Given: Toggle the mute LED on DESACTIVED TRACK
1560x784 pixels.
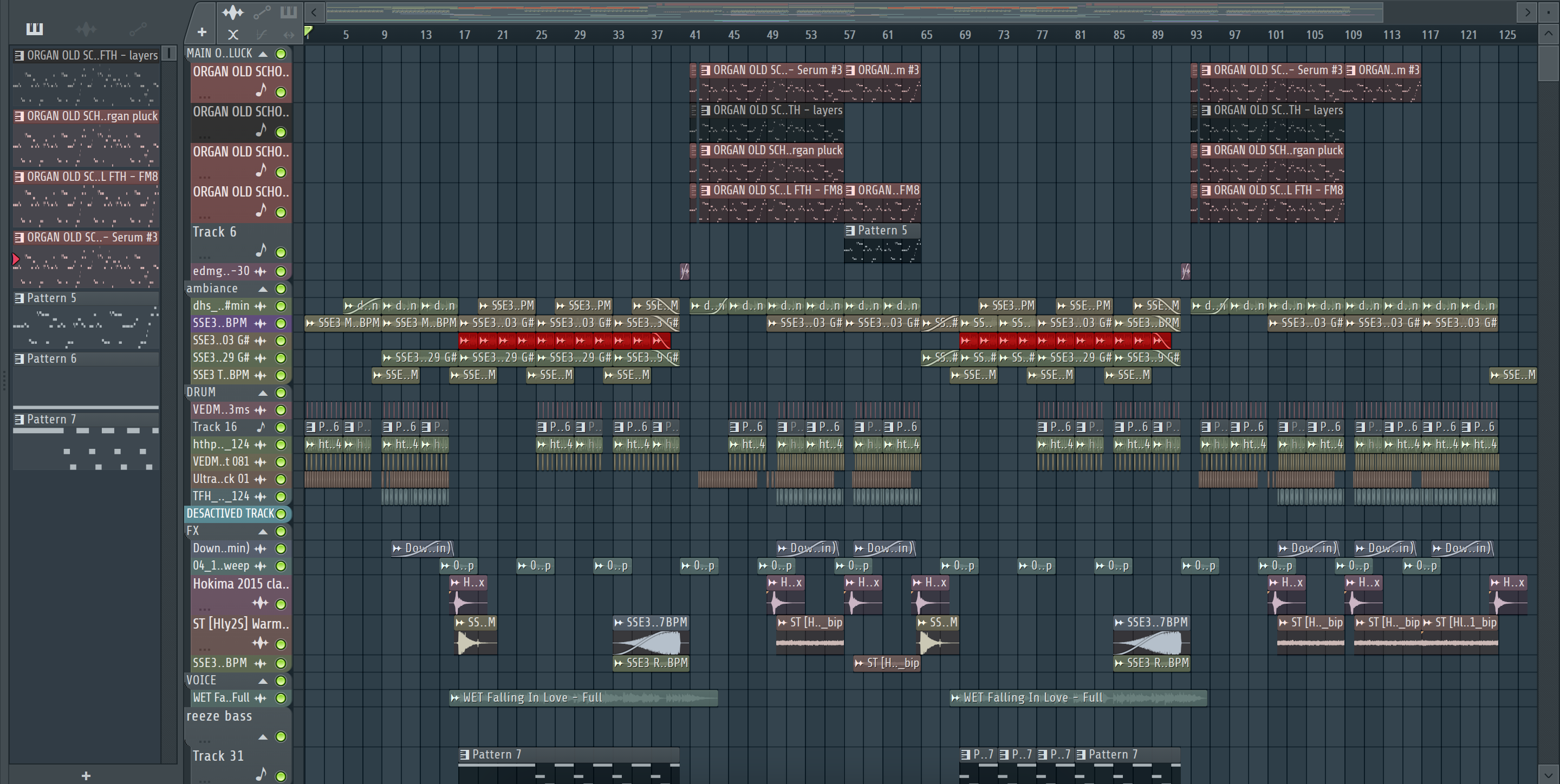Looking at the screenshot, I should (281, 513).
